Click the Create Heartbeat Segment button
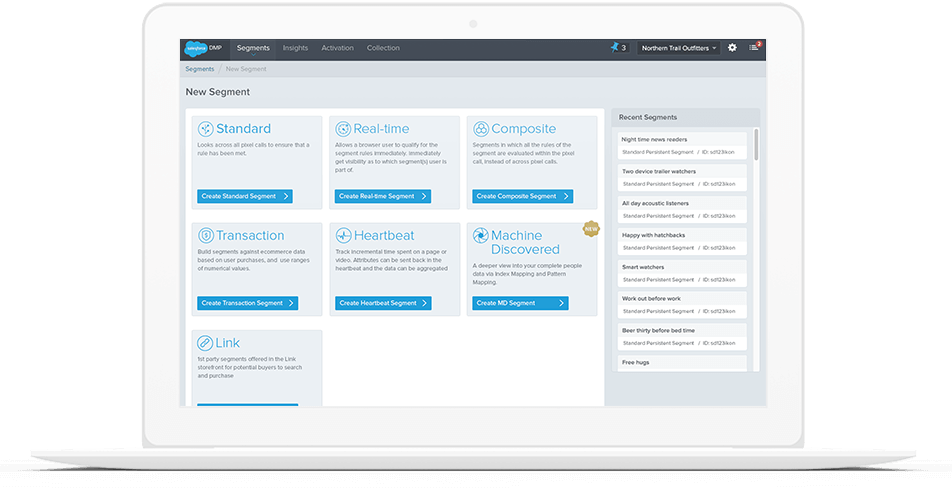The image size is (952, 490). pyautogui.click(x=383, y=303)
